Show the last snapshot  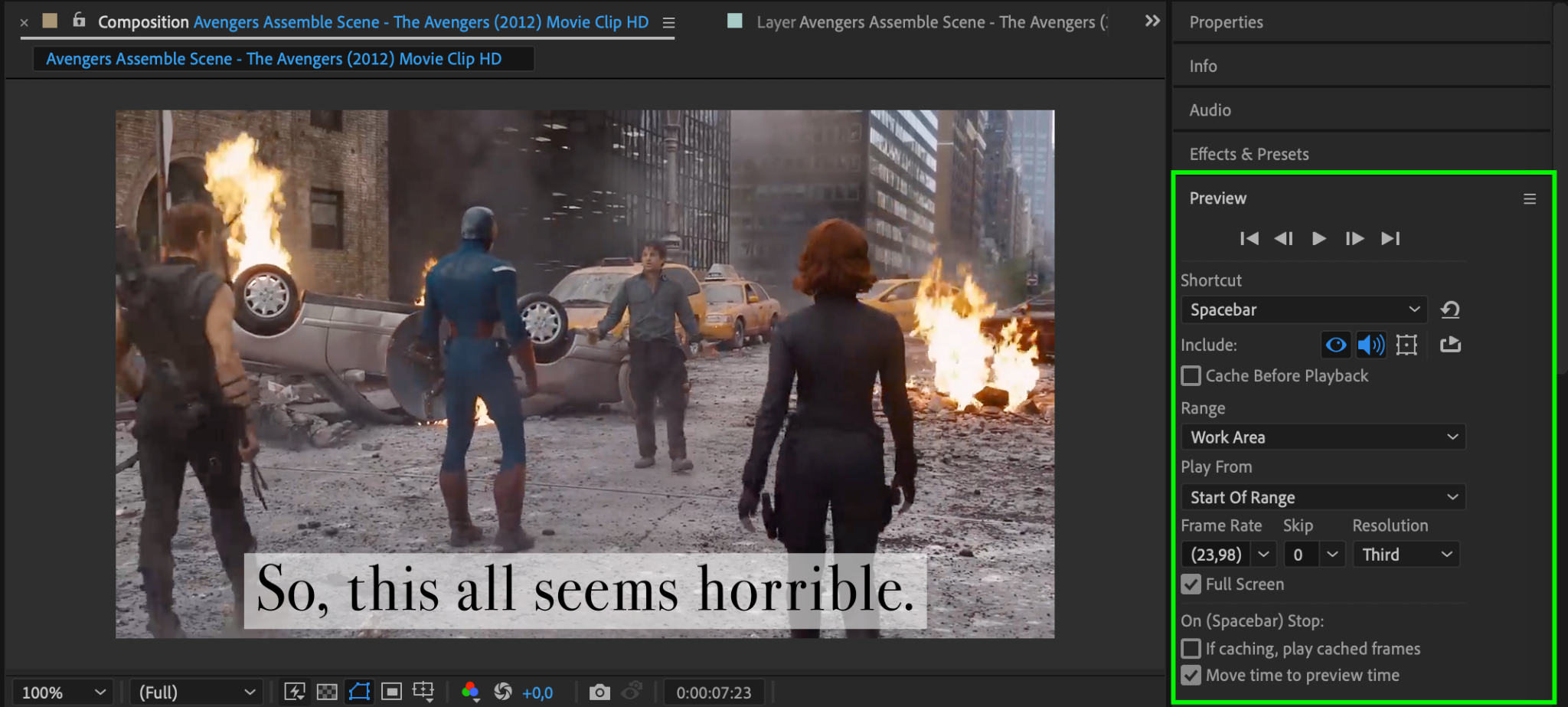pos(632,692)
